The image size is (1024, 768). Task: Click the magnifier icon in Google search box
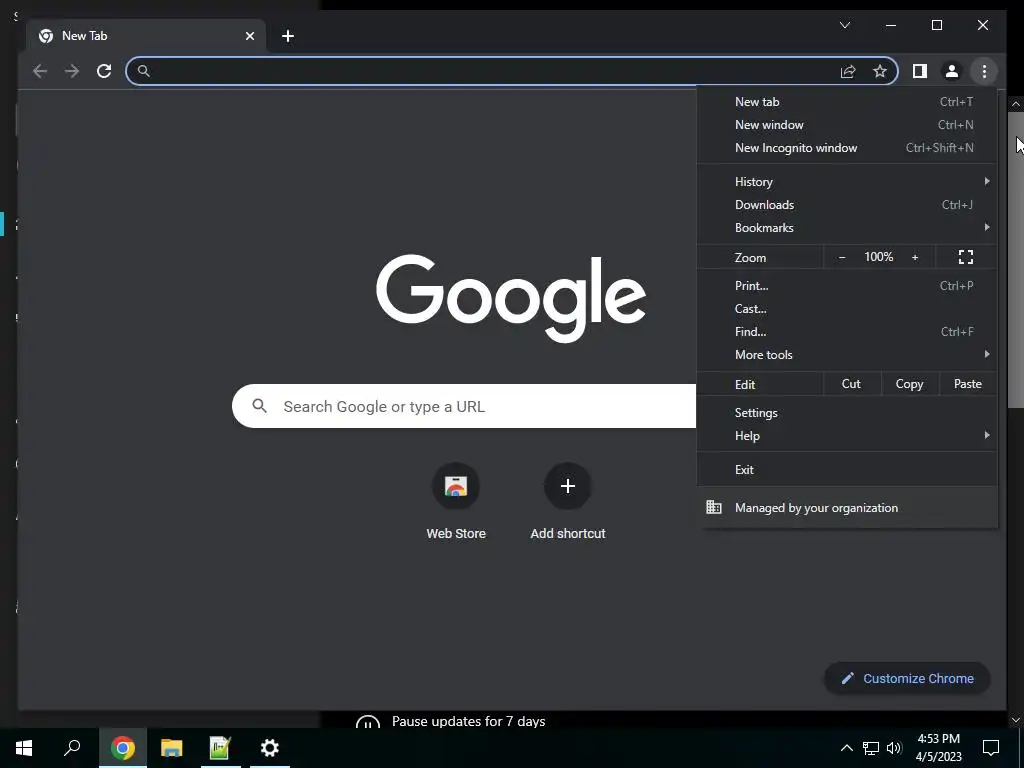click(x=259, y=406)
